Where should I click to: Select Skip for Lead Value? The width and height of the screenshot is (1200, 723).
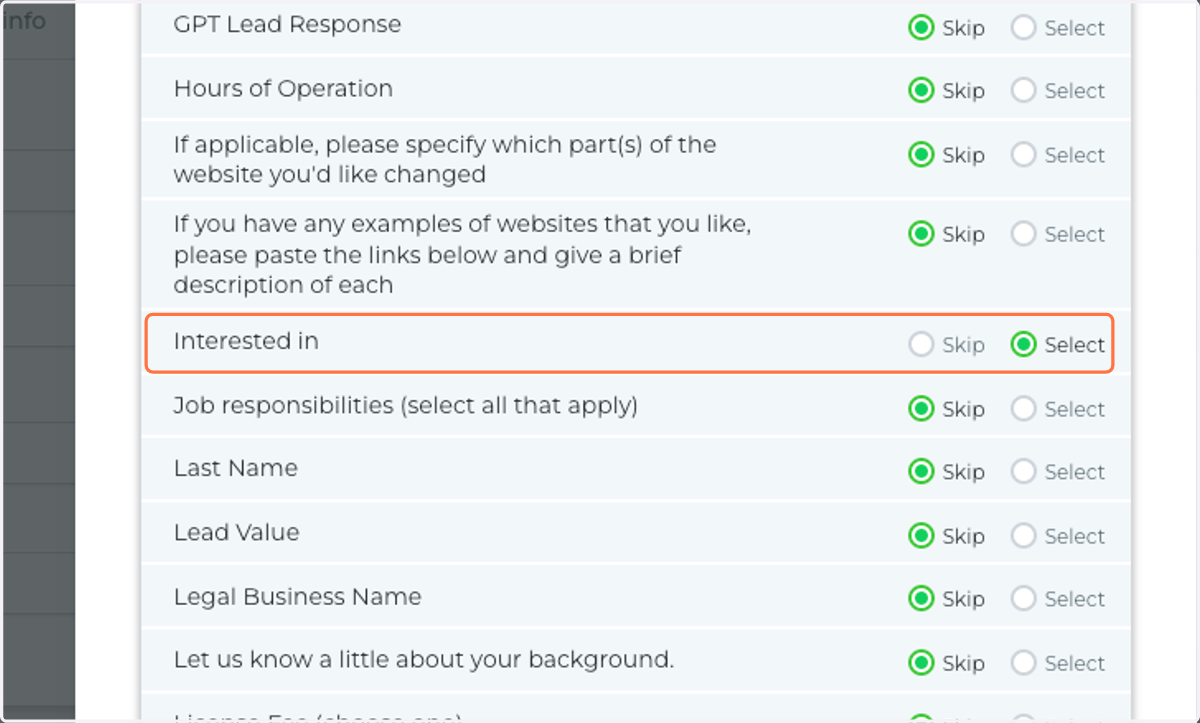pyautogui.click(x=921, y=536)
